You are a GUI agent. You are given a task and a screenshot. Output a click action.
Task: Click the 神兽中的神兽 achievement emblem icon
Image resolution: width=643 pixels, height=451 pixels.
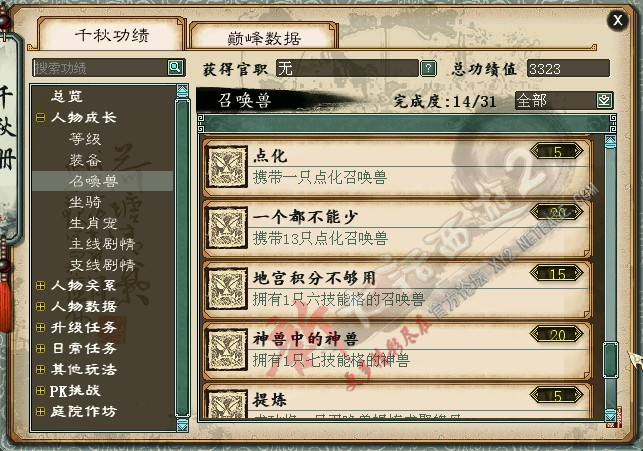pos(227,349)
